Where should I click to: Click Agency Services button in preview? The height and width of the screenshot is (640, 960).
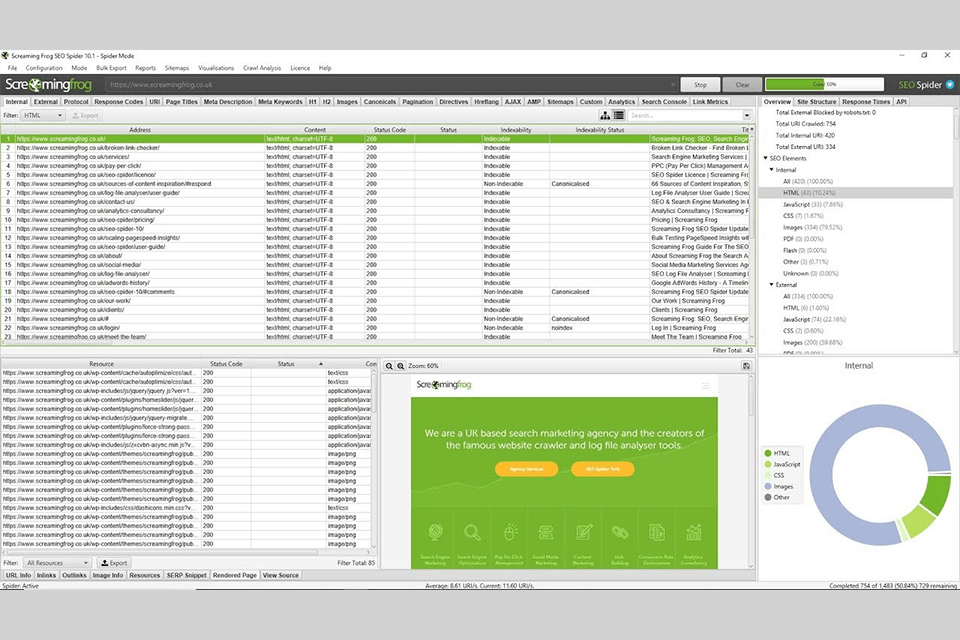pos(527,469)
